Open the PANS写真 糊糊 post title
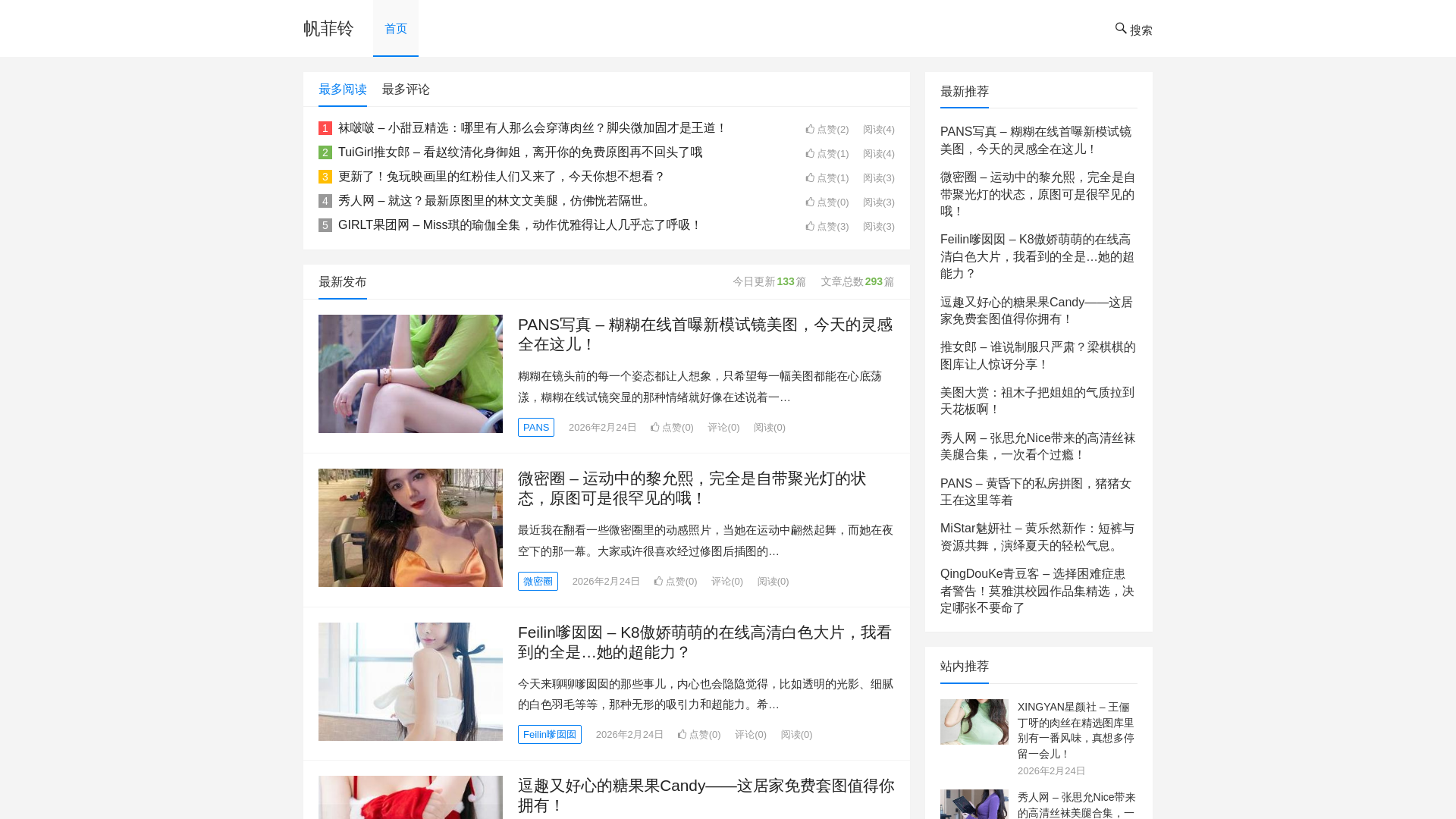The image size is (1456, 819). [x=705, y=334]
